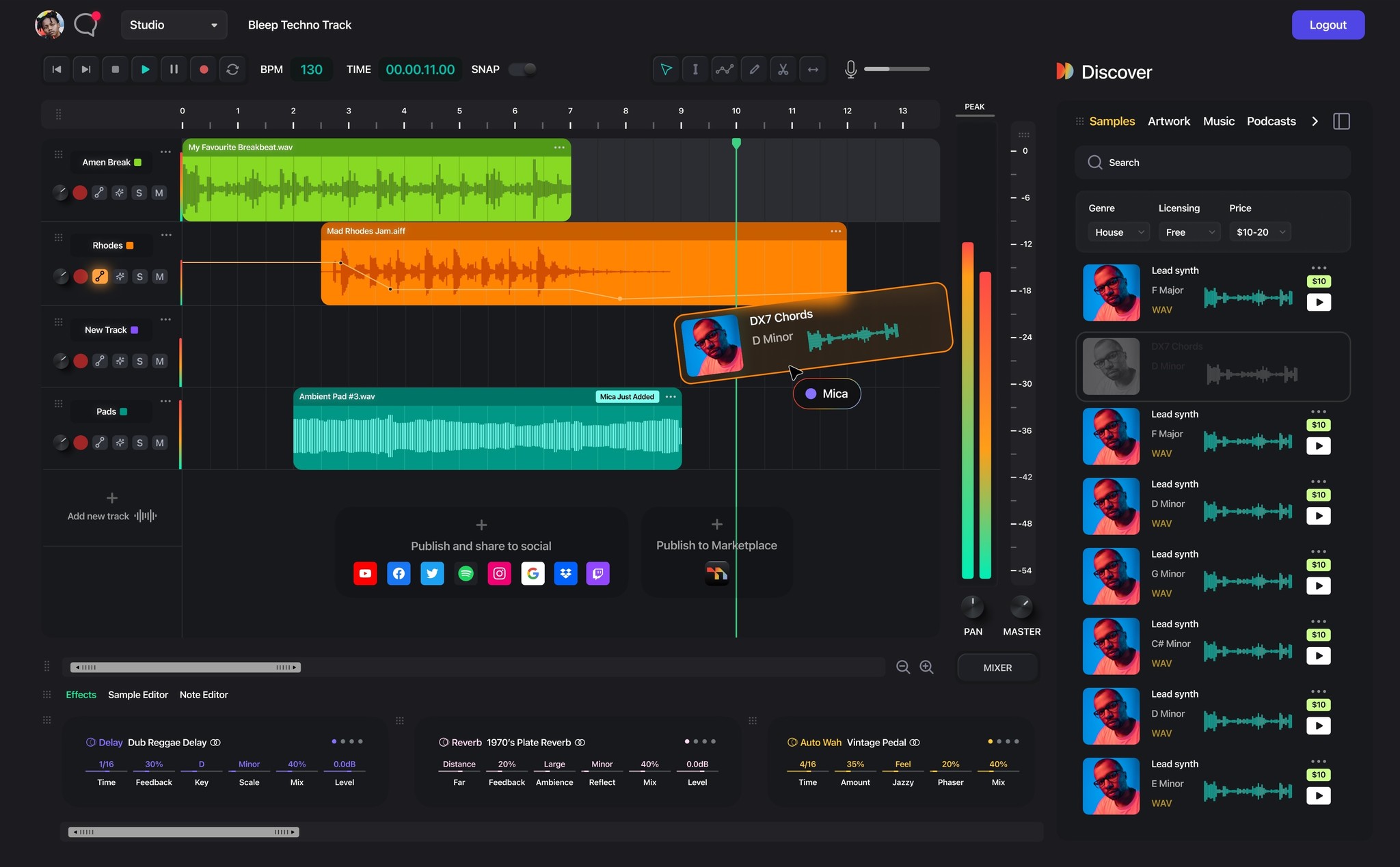This screenshot has width=1400, height=867.
Task: Switch to the Sample Editor tab
Action: (x=138, y=694)
